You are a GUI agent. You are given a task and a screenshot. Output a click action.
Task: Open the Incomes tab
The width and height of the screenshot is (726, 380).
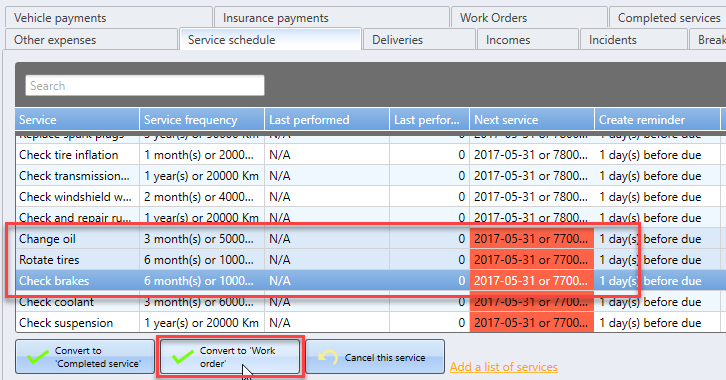[528, 39]
